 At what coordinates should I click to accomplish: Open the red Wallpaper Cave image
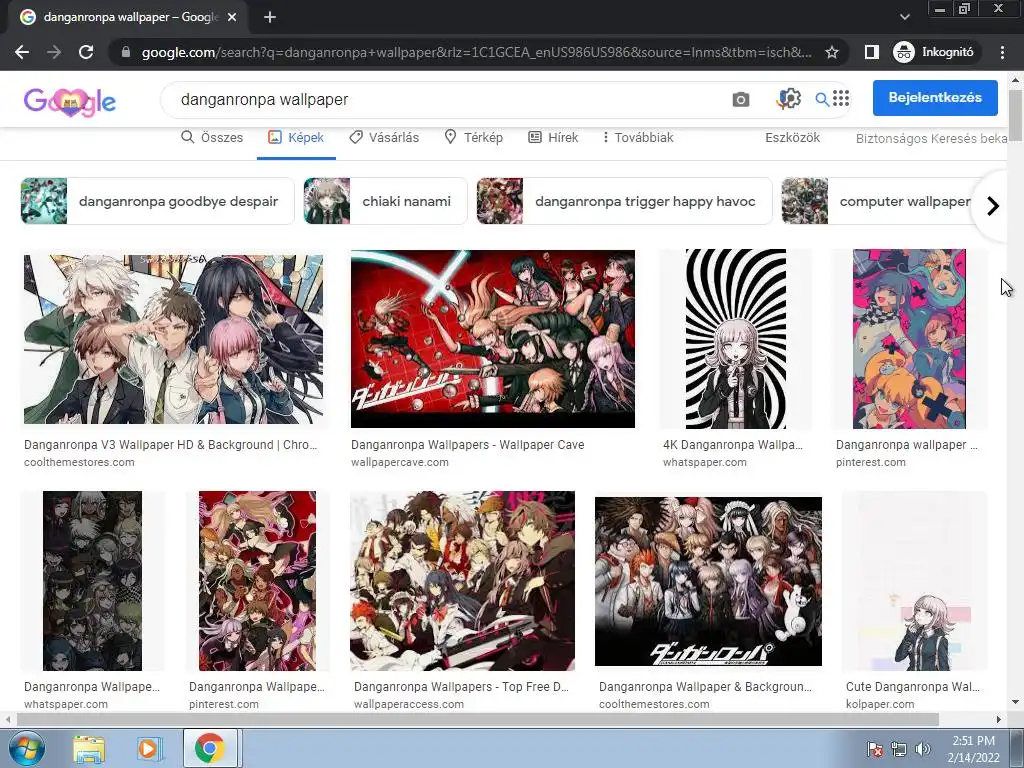(492, 339)
